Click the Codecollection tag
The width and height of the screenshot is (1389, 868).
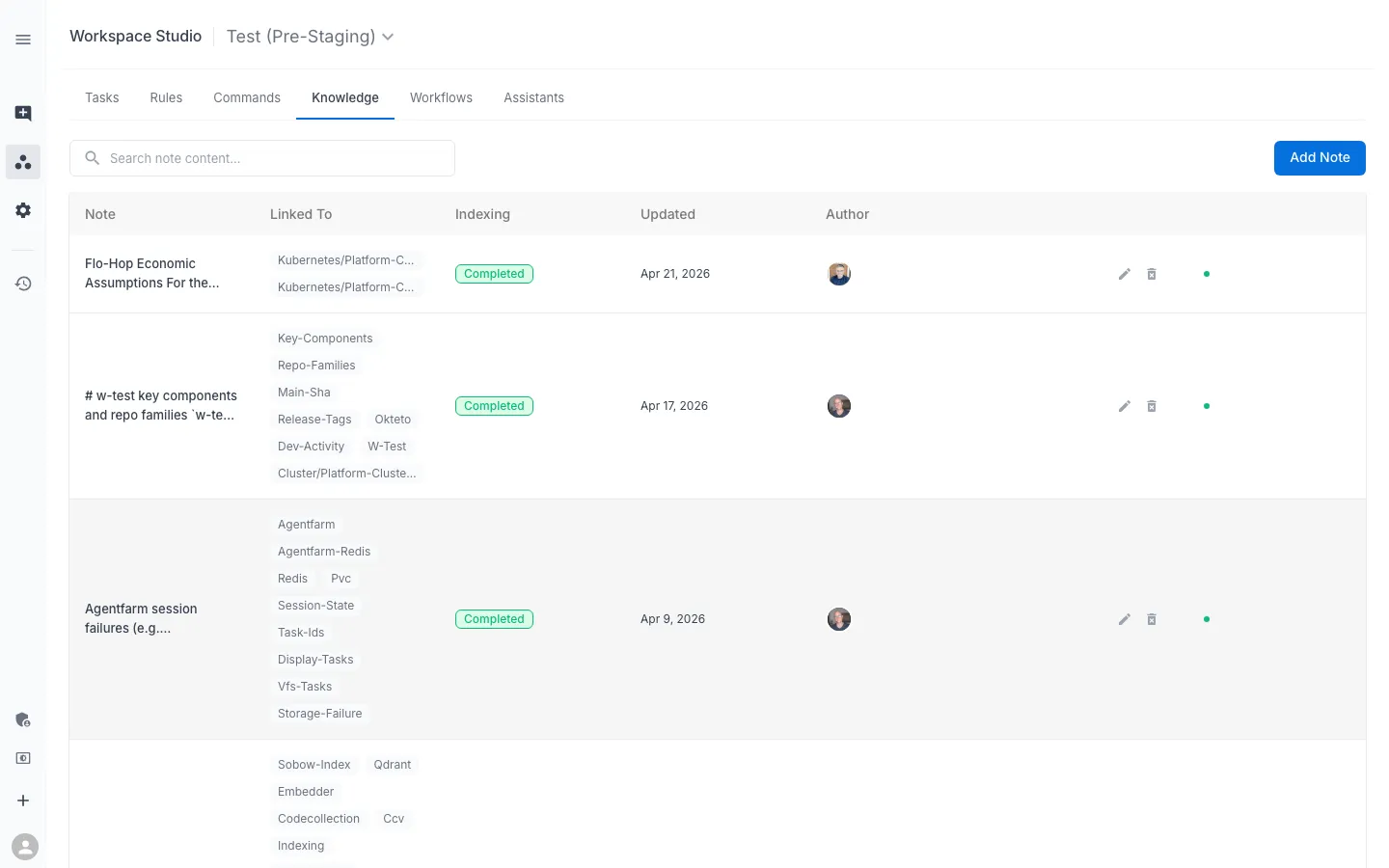[318, 819]
